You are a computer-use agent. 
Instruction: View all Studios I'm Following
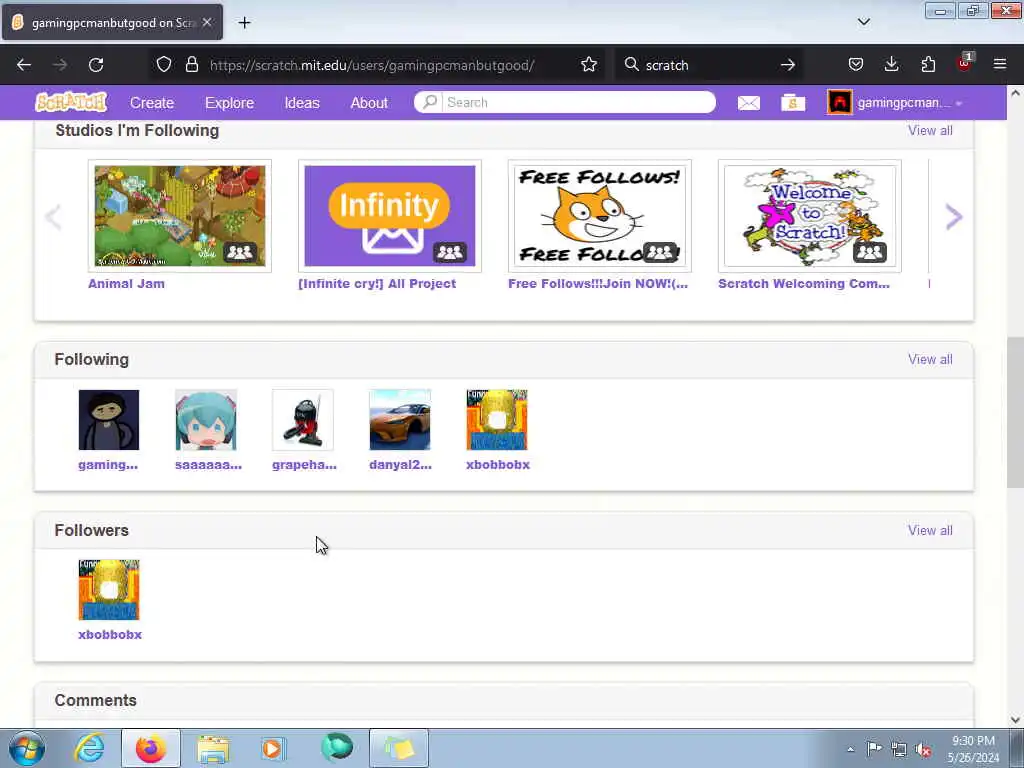tap(930, 131)
